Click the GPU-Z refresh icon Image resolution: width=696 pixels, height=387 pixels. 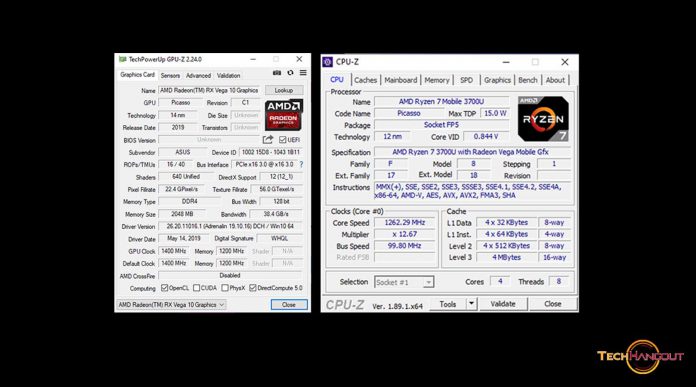point(290,73)
